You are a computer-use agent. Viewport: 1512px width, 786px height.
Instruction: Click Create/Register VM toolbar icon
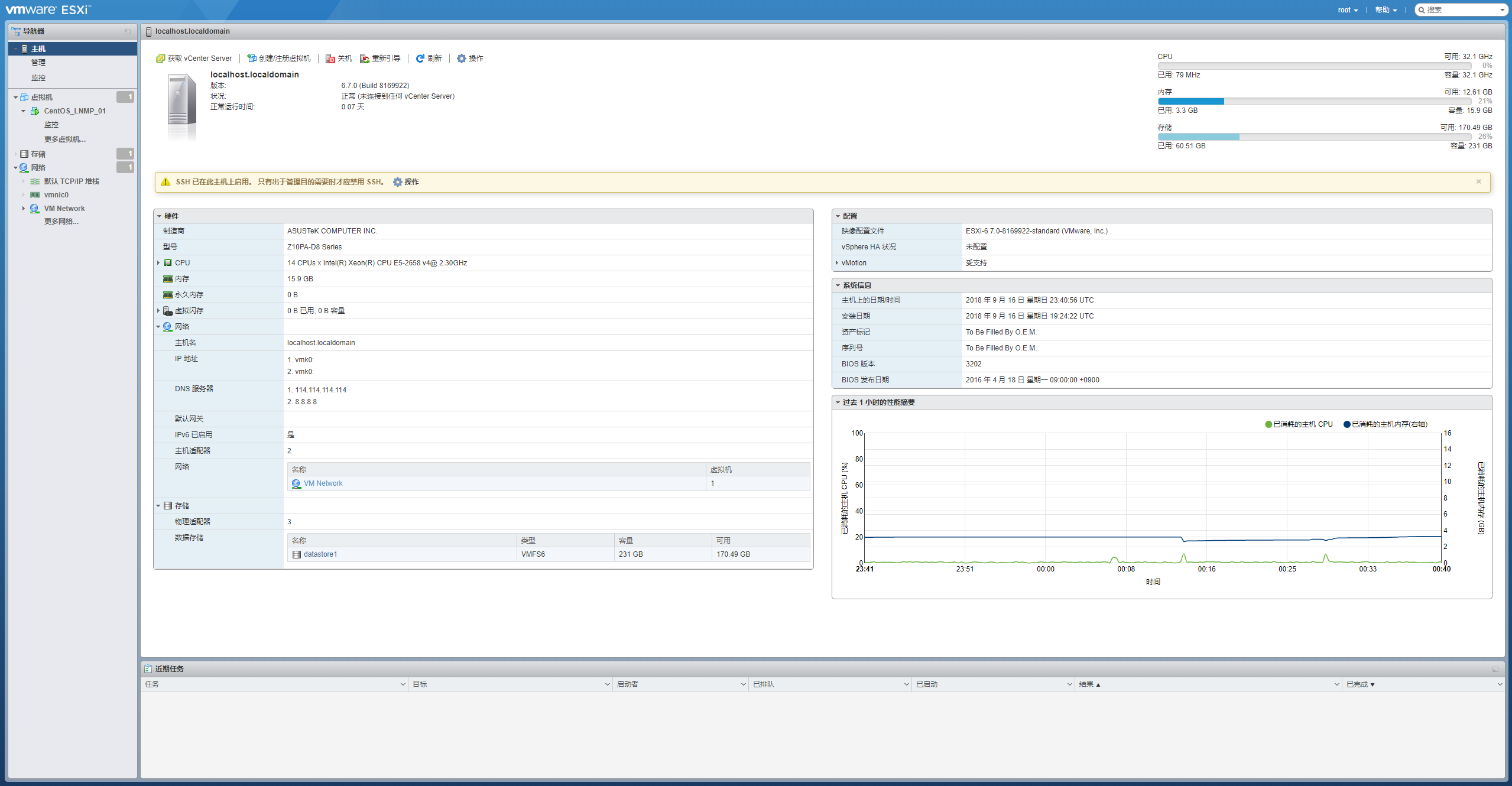point(252,59)
